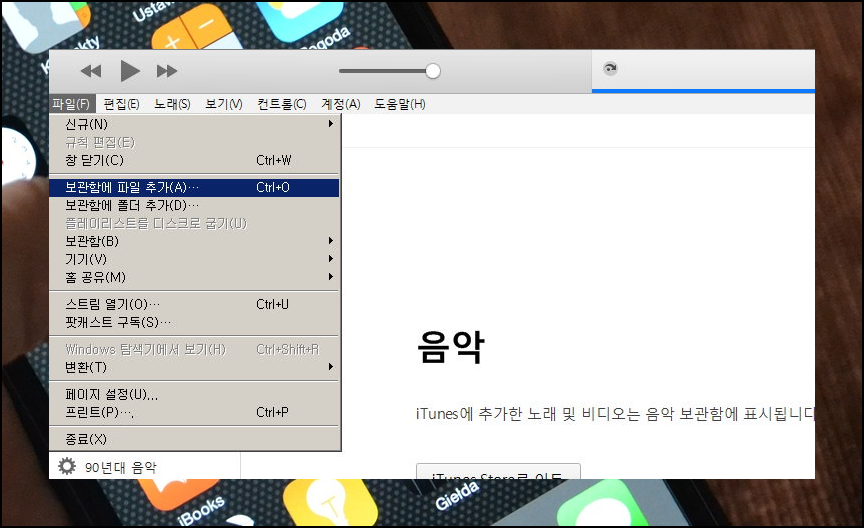The height and width of the screenshot is (528, 864).
Task: Click the play button
Action: (x=130, y=71)
